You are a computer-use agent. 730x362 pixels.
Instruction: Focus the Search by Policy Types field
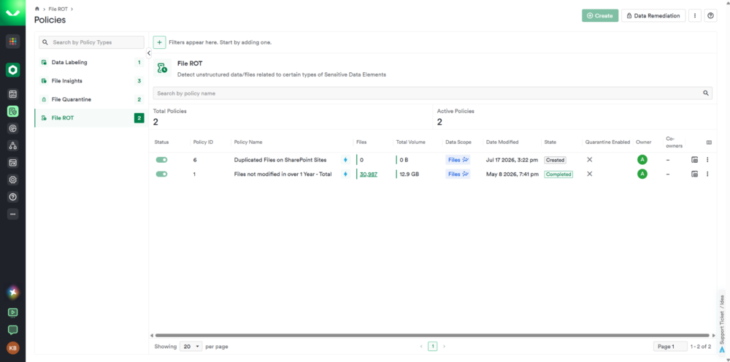[91, 42]
